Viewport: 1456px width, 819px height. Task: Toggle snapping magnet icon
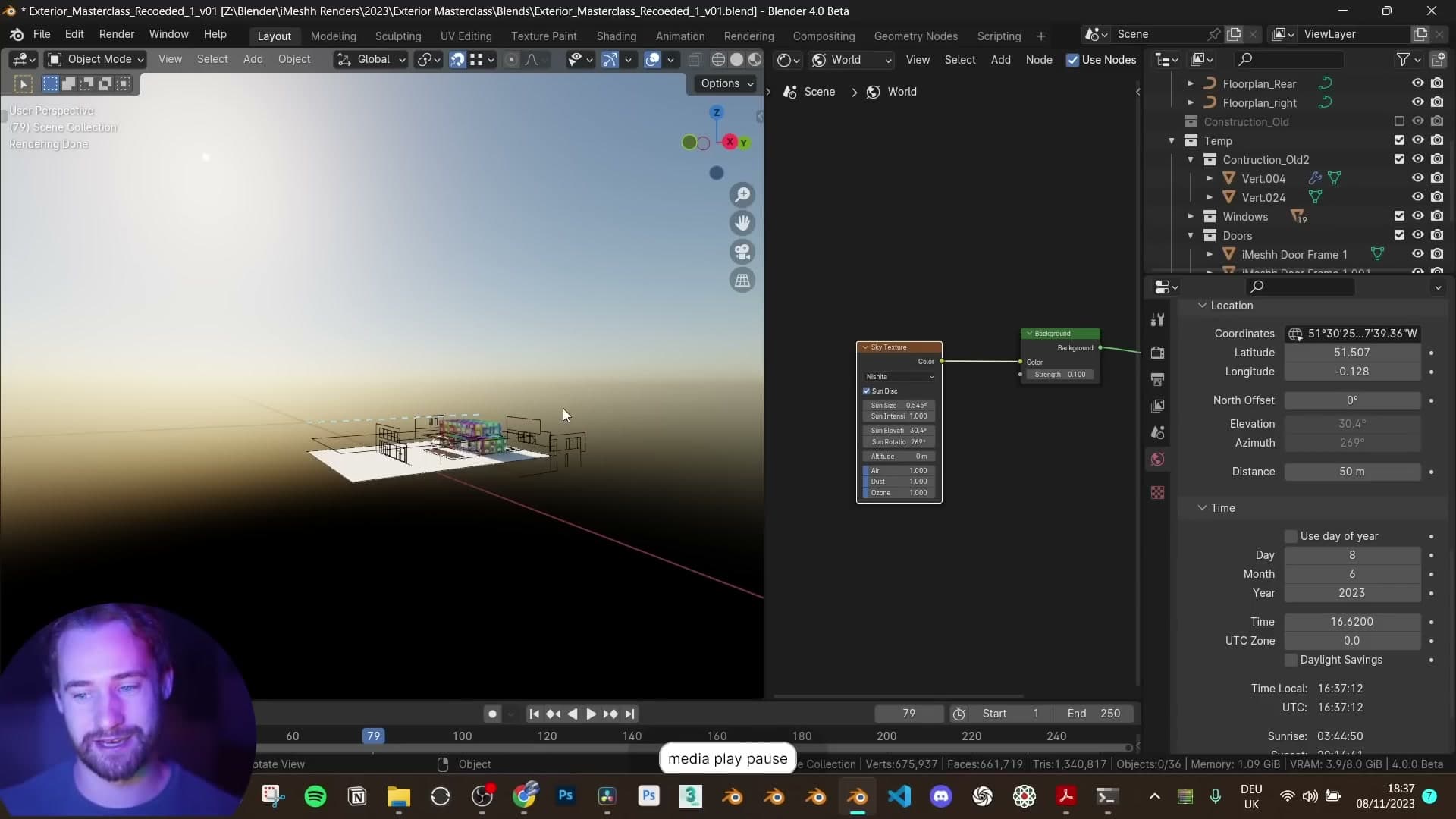[x=457, y=59]
